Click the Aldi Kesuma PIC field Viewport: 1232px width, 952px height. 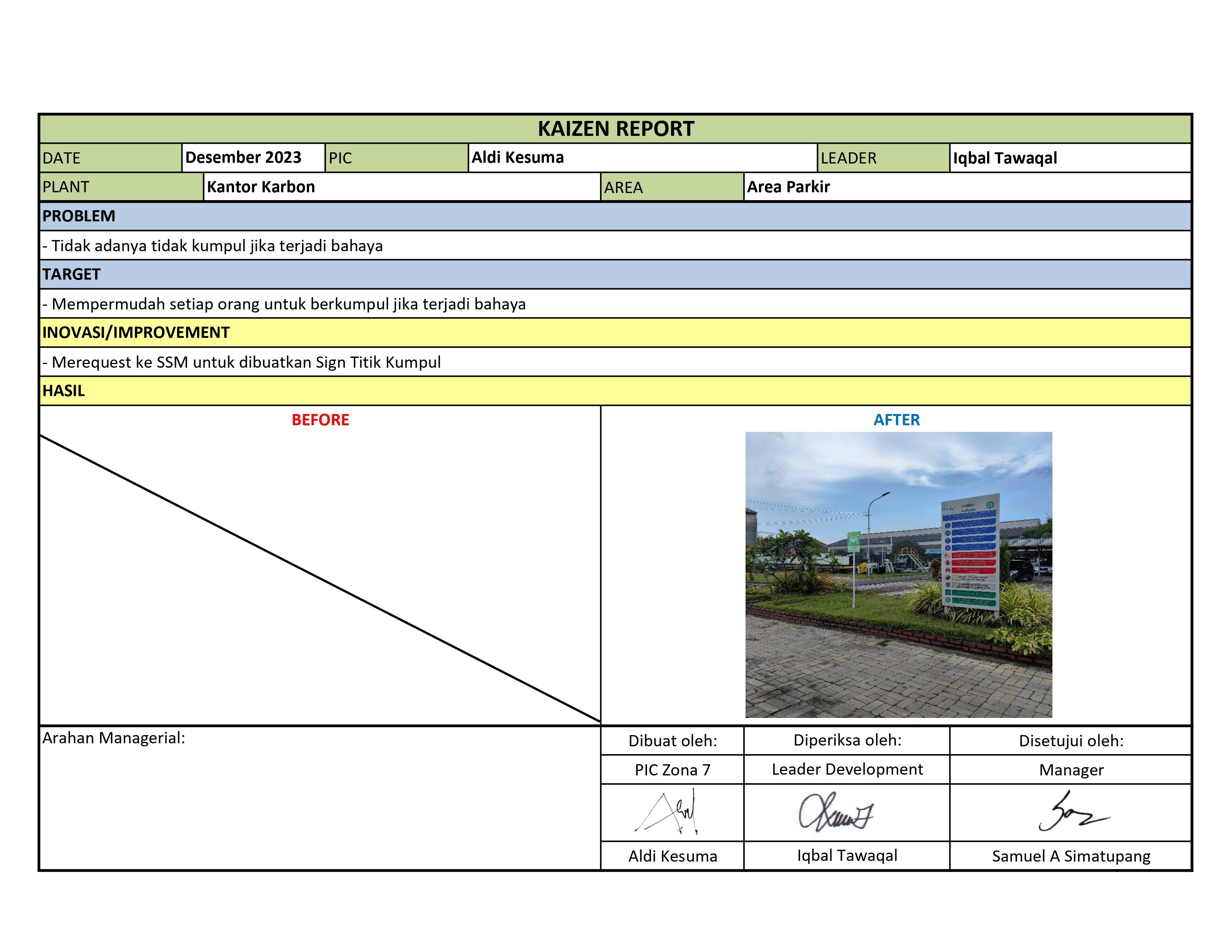(x=642, y=157)
